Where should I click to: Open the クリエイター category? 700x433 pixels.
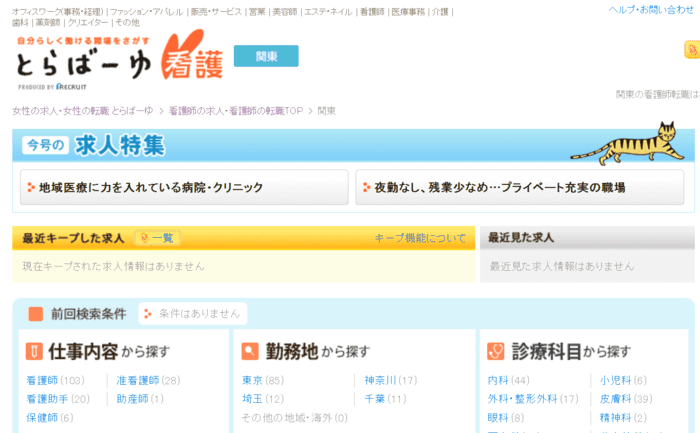88,22
